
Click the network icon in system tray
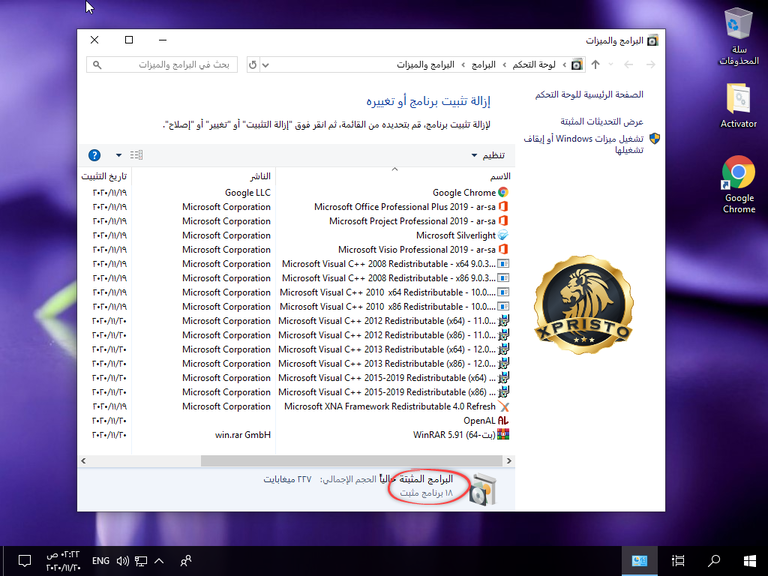(141, 561)
